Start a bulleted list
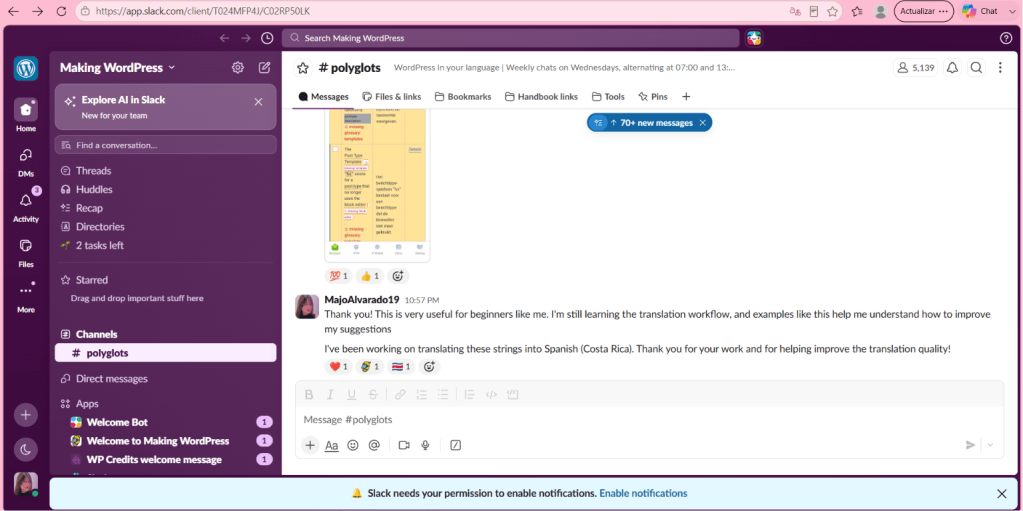Image resolution: width=1023 pixels, height=511 pixels. point(443,394)
